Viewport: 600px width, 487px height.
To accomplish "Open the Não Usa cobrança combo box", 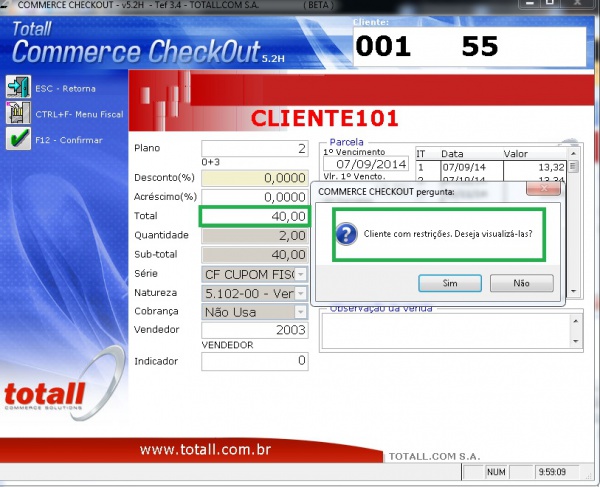I will pos(255,312).
